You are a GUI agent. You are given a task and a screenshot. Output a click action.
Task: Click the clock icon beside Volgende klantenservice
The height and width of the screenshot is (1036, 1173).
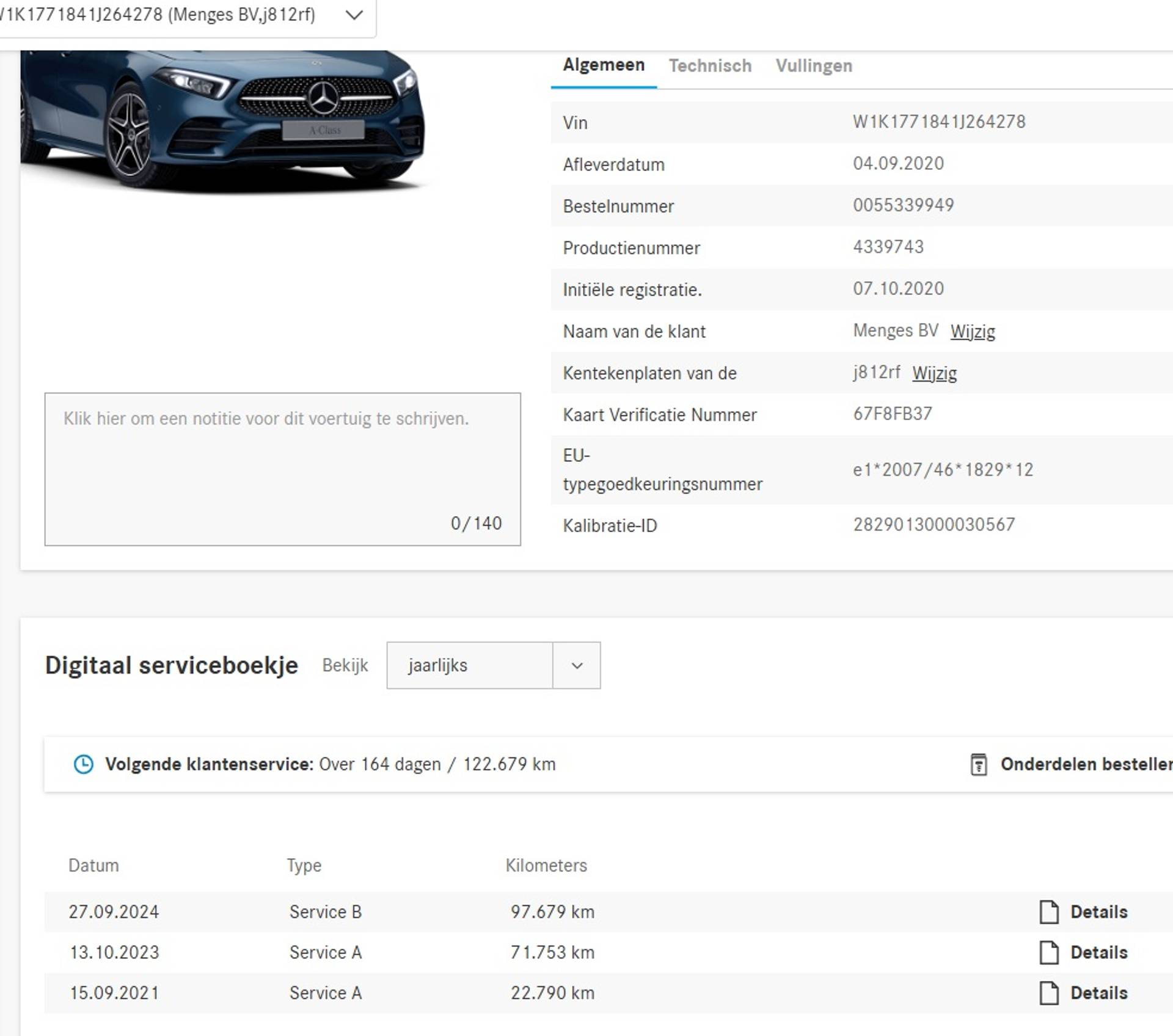(x=83, y=764)
